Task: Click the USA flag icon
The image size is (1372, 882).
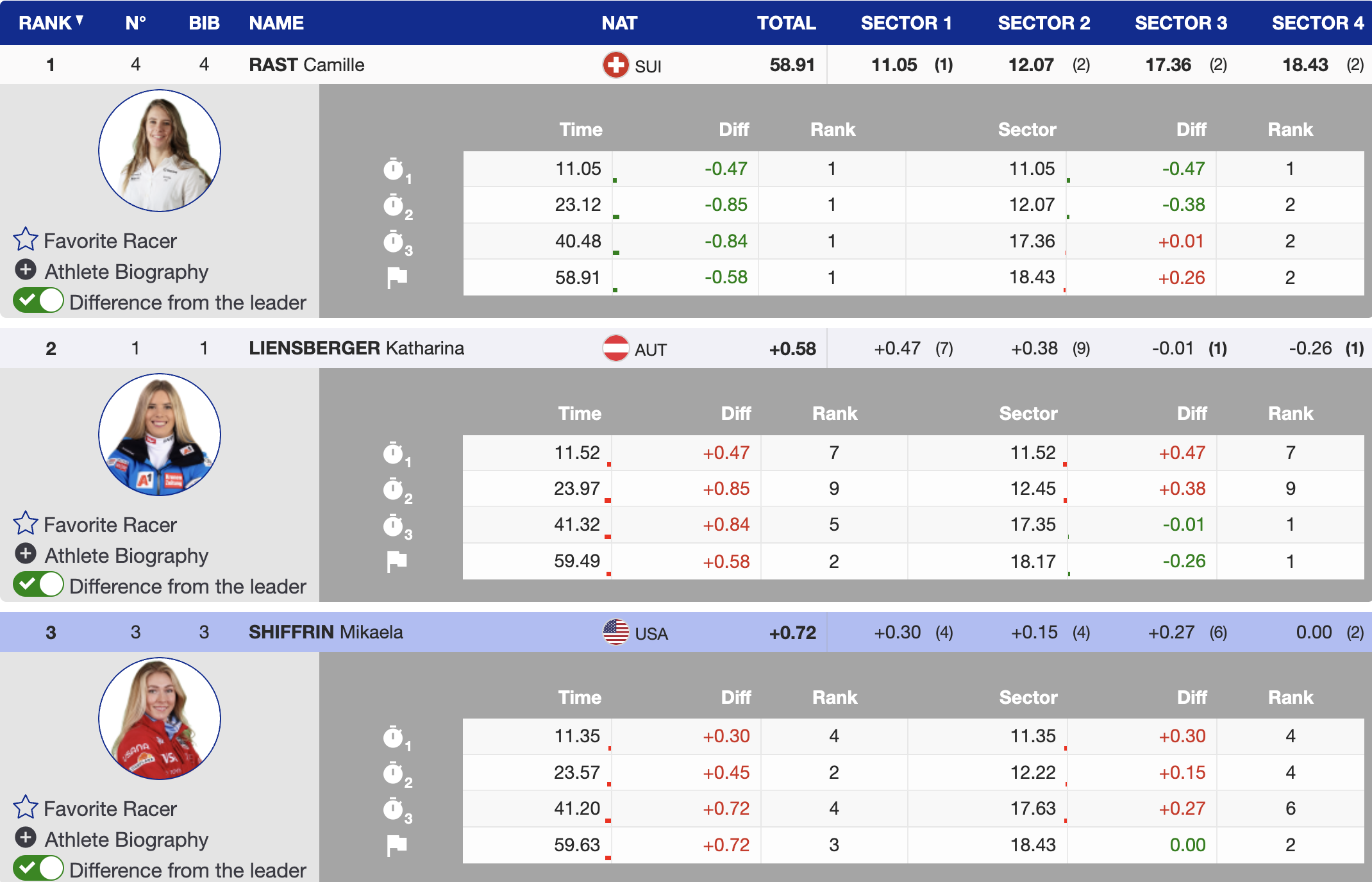Action: (615, 633)
